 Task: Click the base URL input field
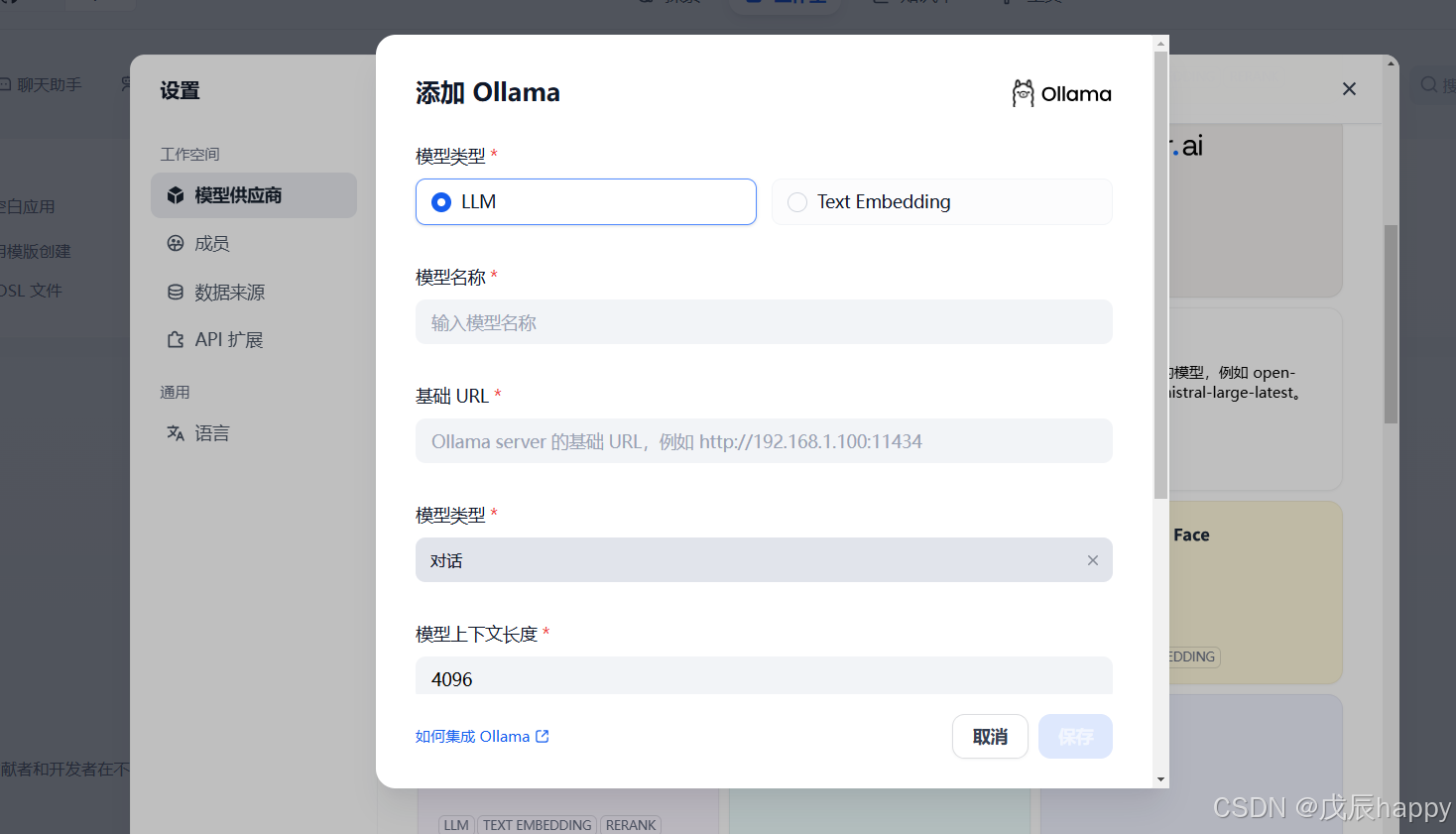click(764, 441)
